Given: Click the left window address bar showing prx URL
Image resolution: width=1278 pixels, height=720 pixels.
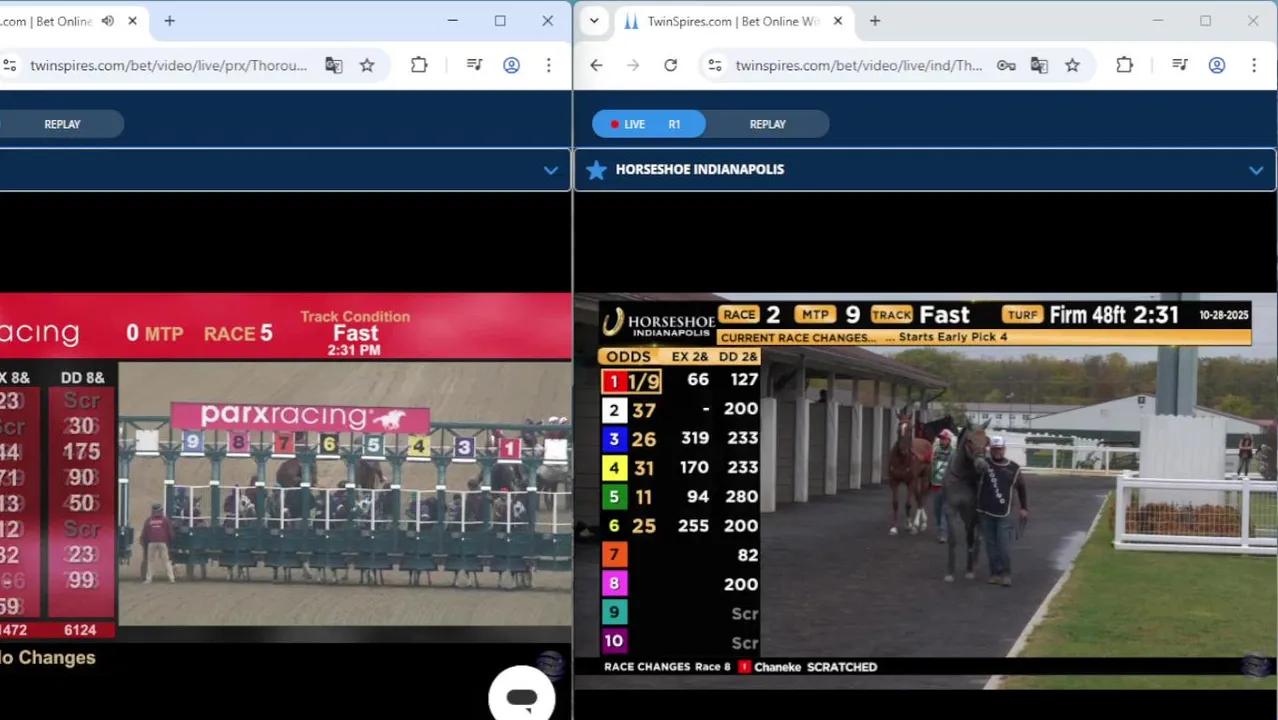Looking at the screenshot, I should tap(168, 65).
